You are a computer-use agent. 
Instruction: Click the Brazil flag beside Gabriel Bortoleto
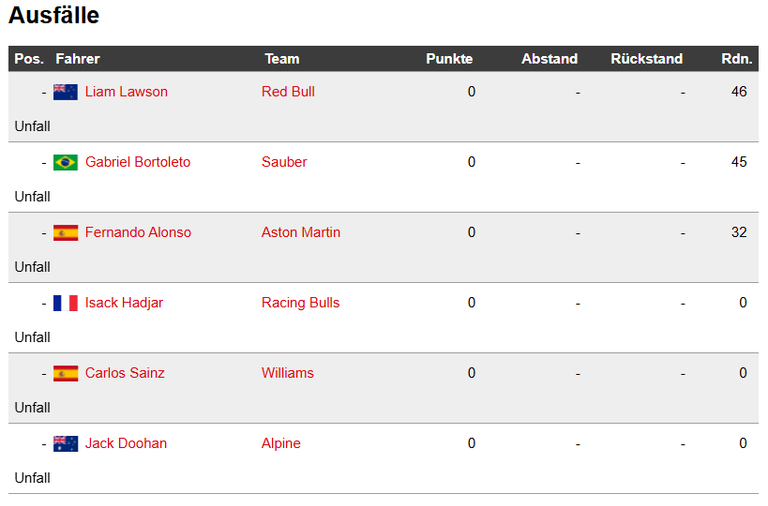(x=66, y=162)
